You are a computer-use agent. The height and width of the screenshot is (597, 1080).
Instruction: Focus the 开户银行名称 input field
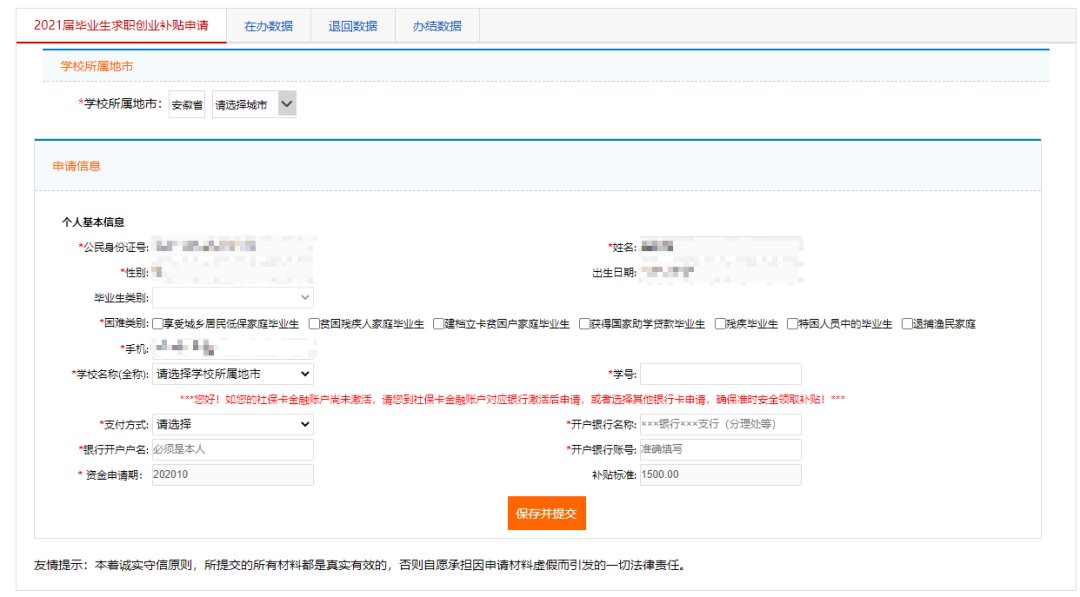tap(720, 424)
